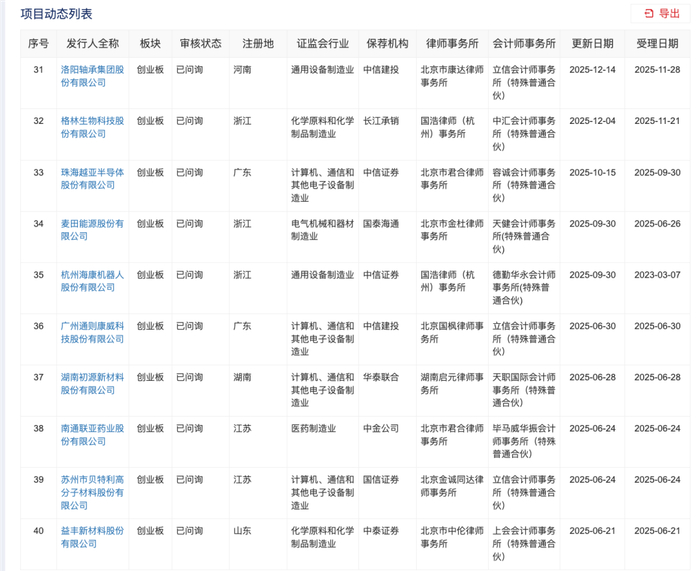Screen dimensions: 700x571
Task: Click the 保荐机构 column header
Action: point(387,43)
